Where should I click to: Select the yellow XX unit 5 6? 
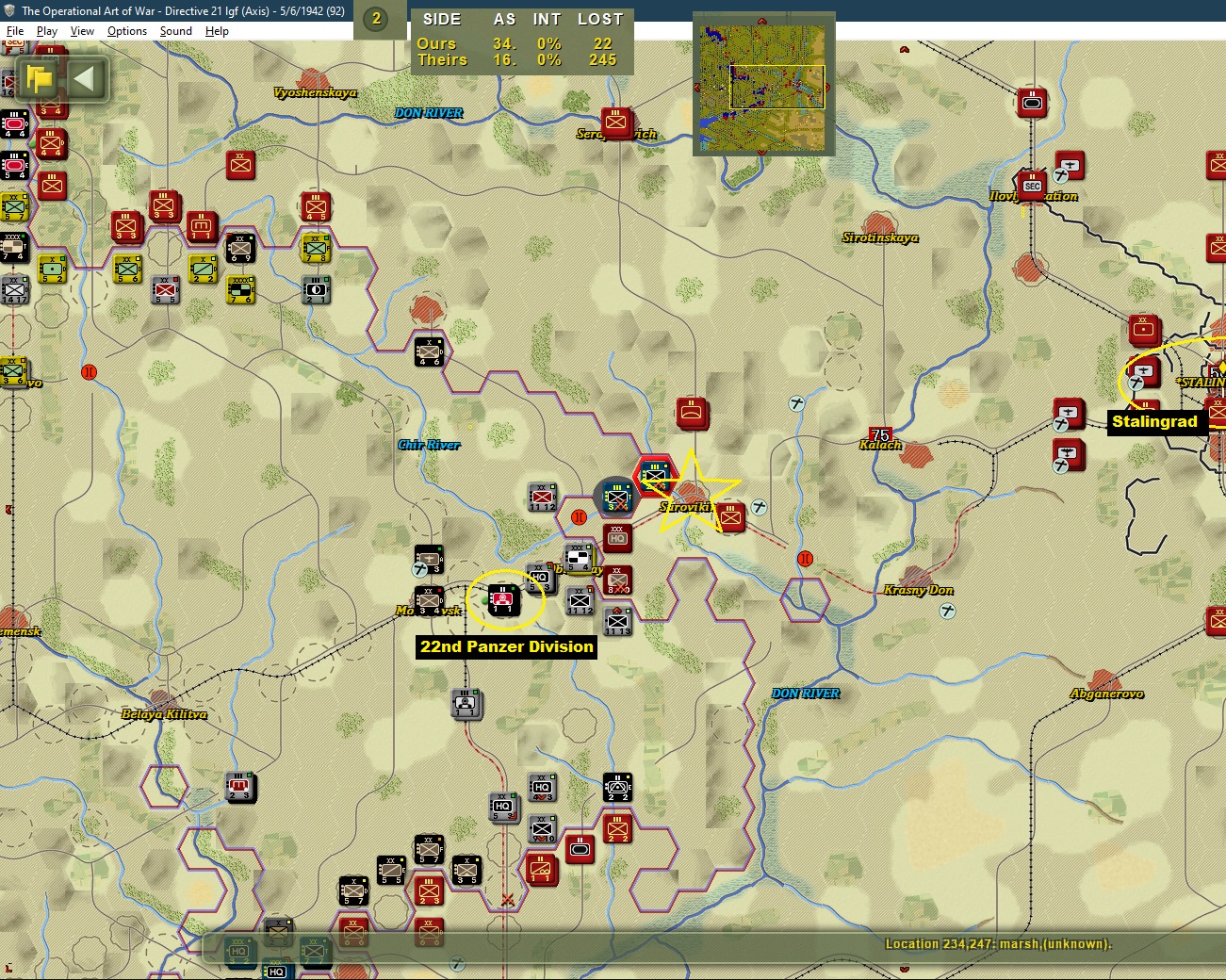point(127,269)
